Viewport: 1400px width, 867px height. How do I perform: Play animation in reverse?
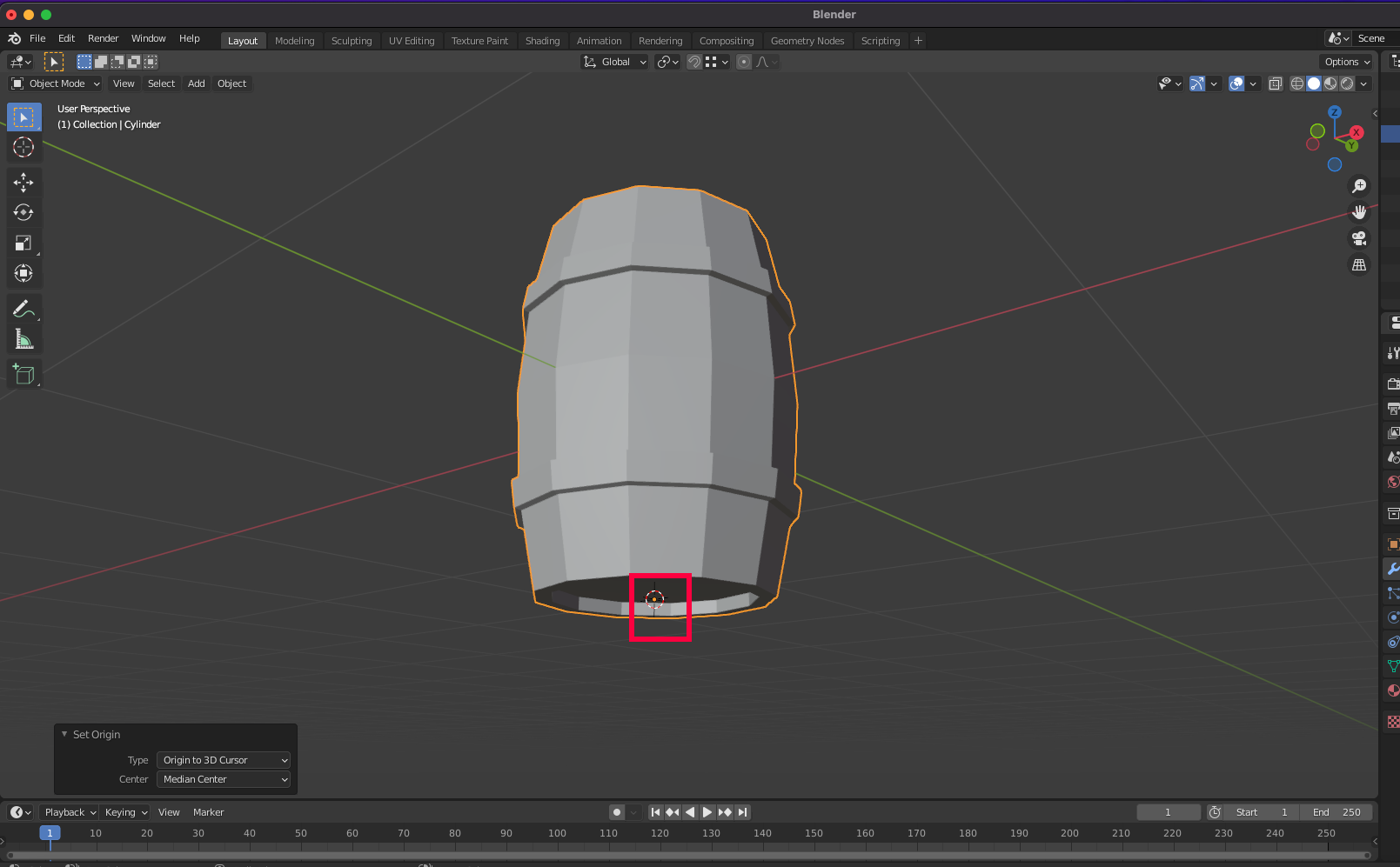(690, 812)
